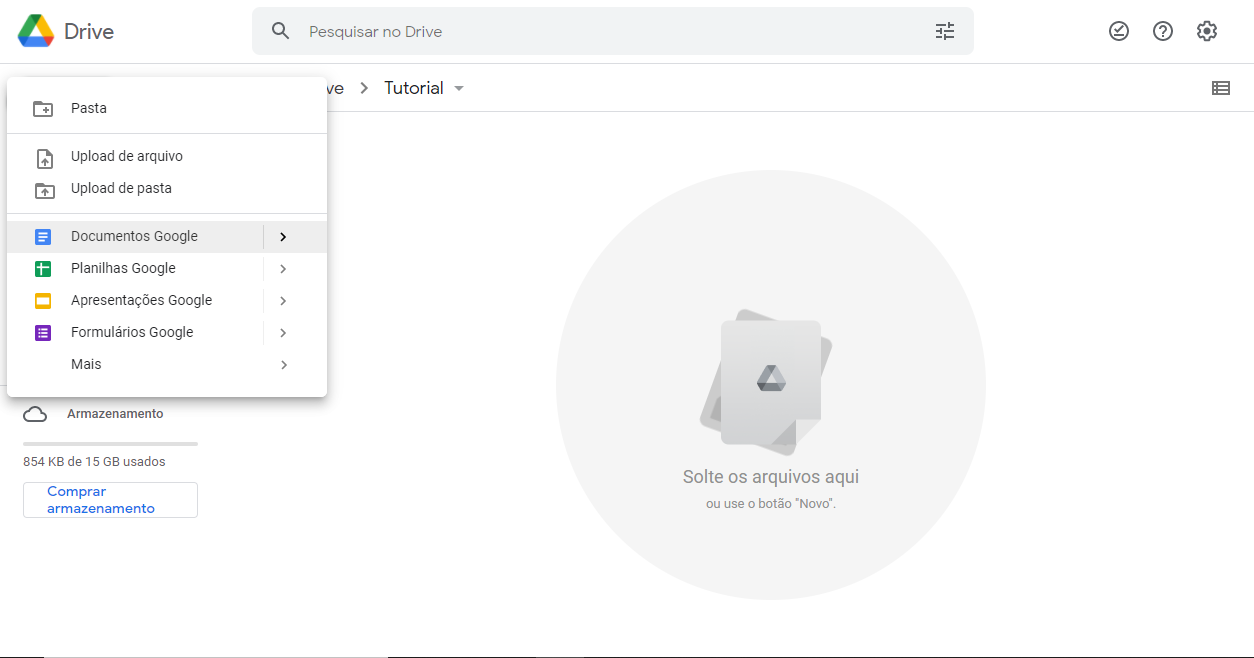Click the new folder icon beside Pasta
Viewport: 1254px width, 658px height.
pos(43,108)
